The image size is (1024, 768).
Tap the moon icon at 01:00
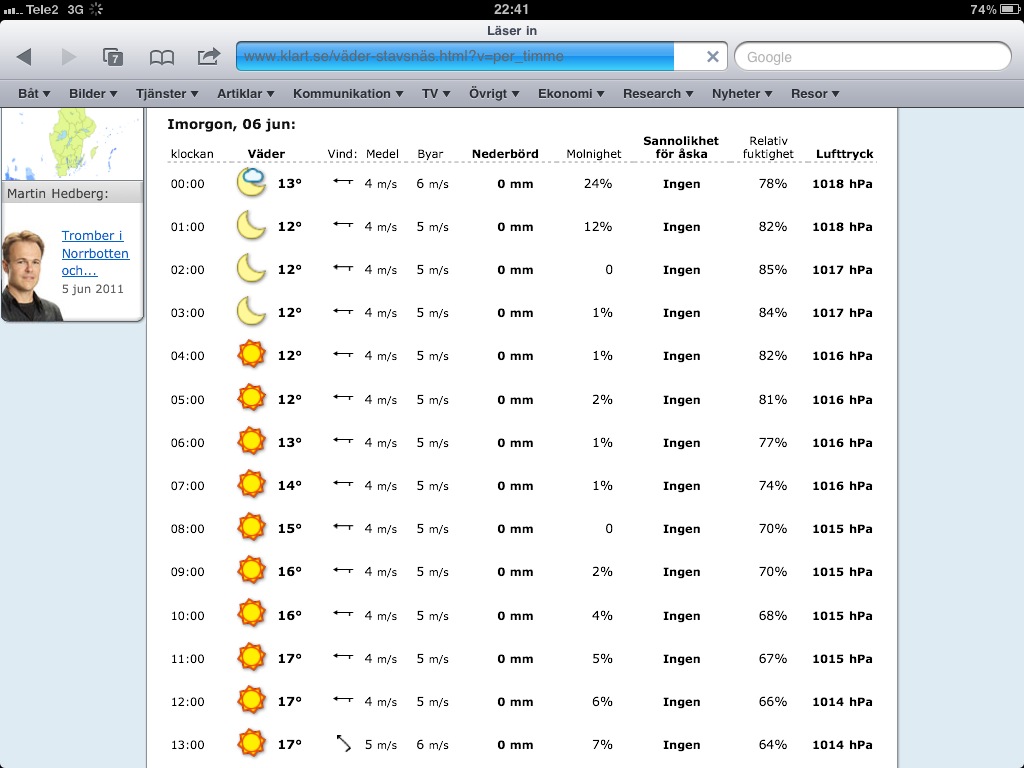pos(251,226)
